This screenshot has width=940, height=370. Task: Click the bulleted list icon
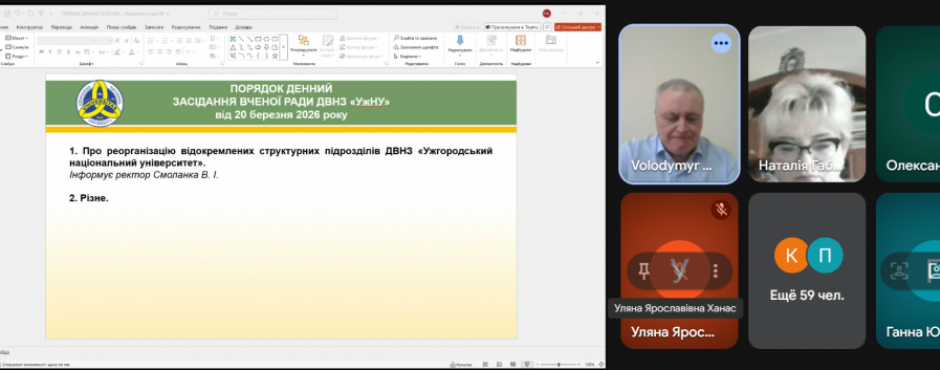[x=150, y=40]
